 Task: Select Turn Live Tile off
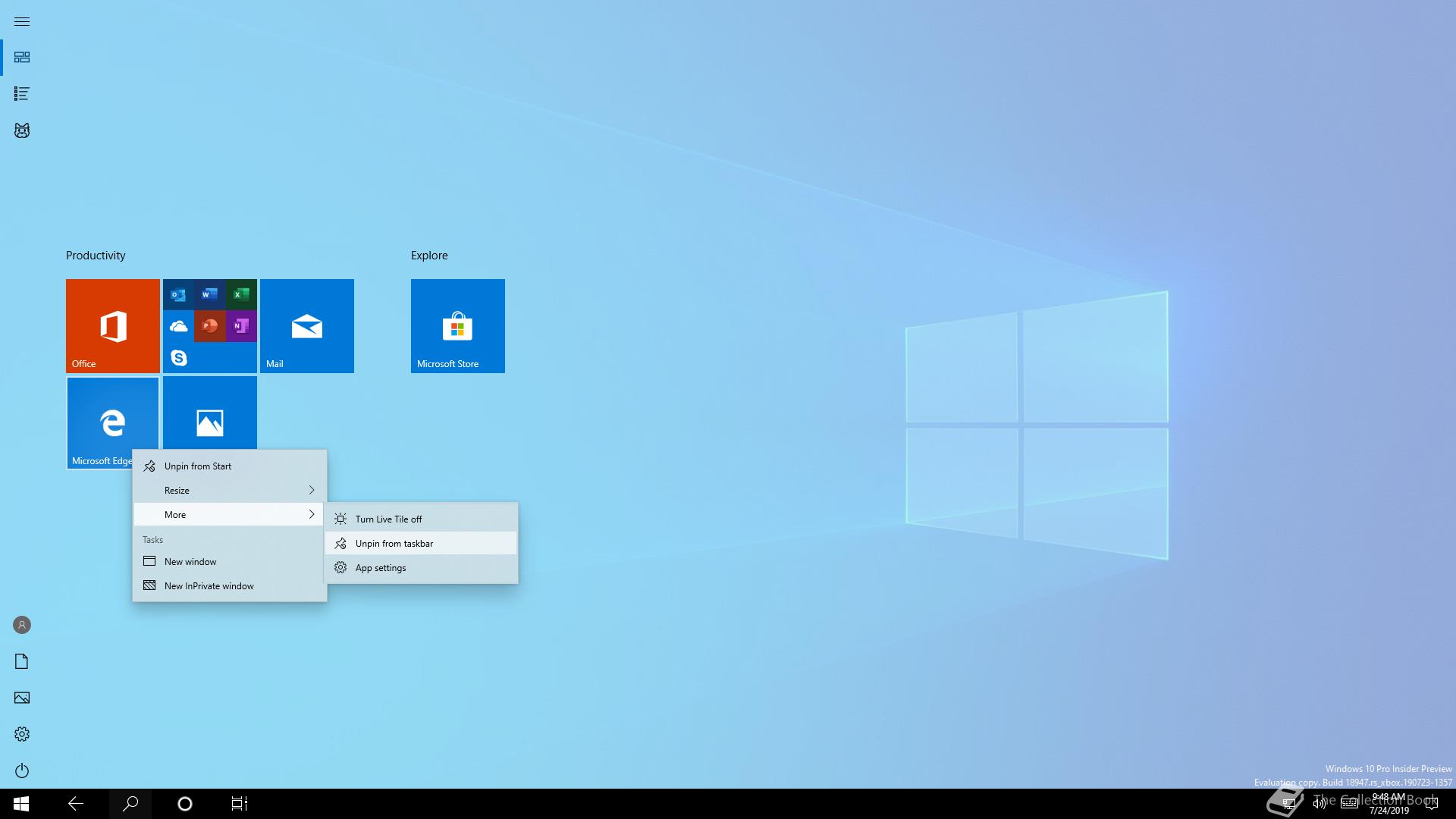point(421,519)
